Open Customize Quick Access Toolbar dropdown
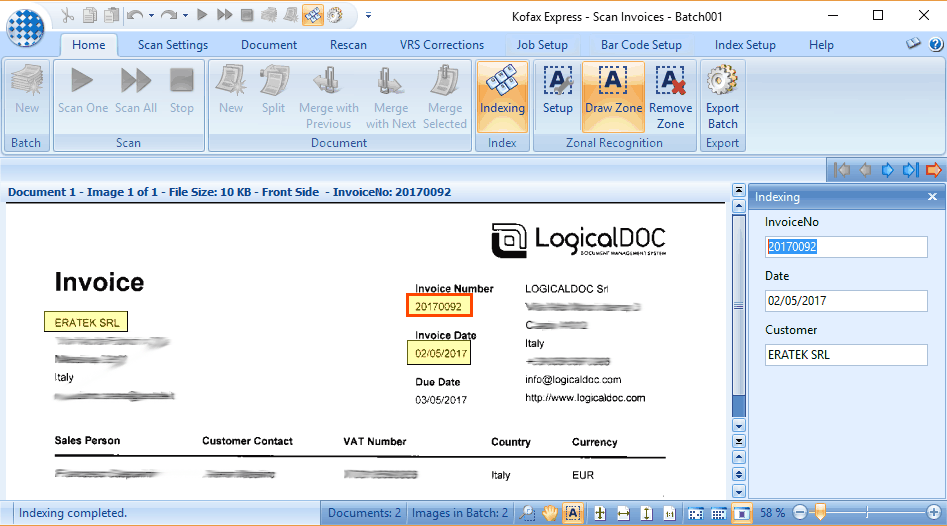This screenshot has height=526, width=947. (368, 16)
